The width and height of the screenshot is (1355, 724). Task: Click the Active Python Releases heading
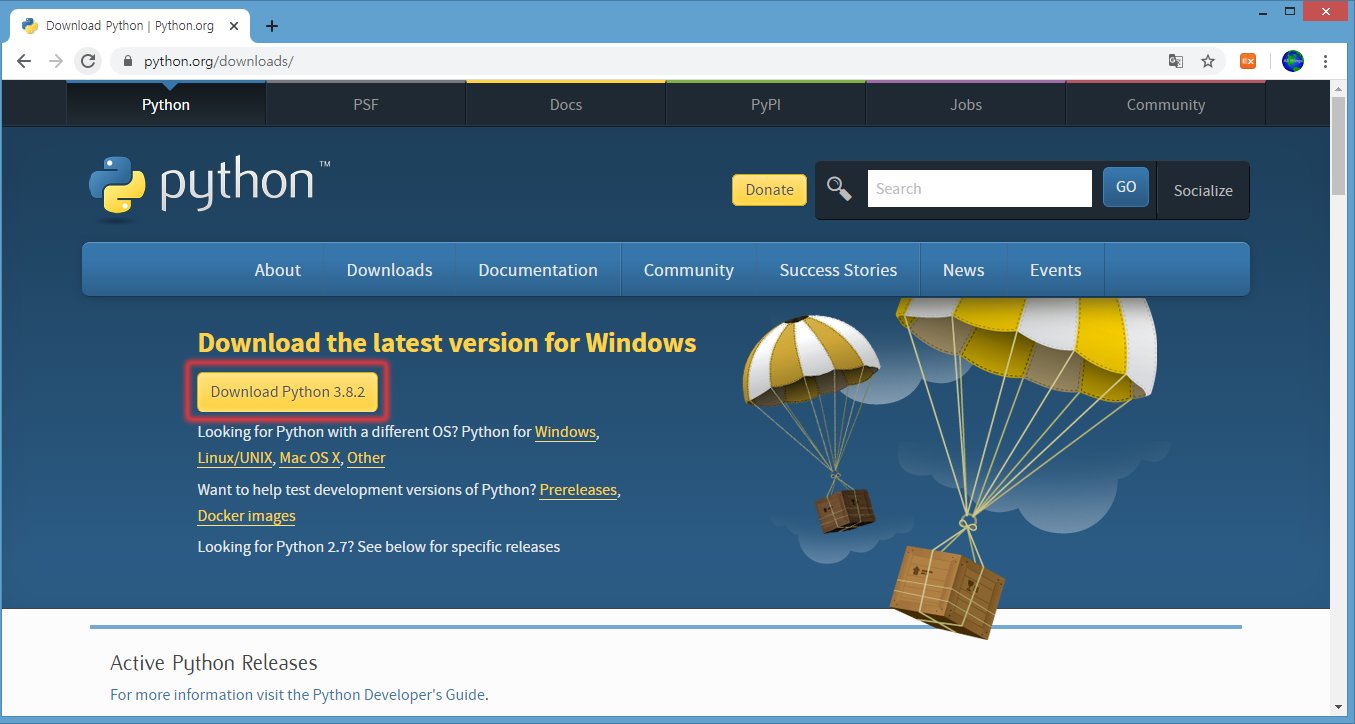coord(214,663)
